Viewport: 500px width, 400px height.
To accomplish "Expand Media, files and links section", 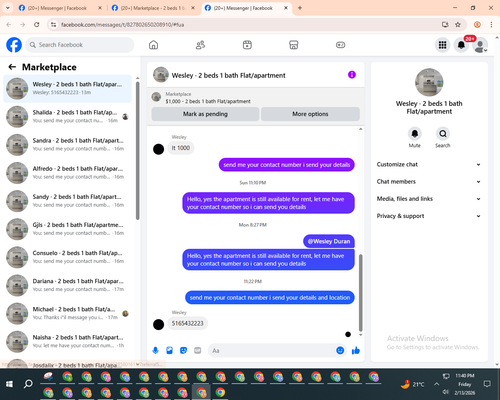I will pyautogui.click(x=429, y=199).
